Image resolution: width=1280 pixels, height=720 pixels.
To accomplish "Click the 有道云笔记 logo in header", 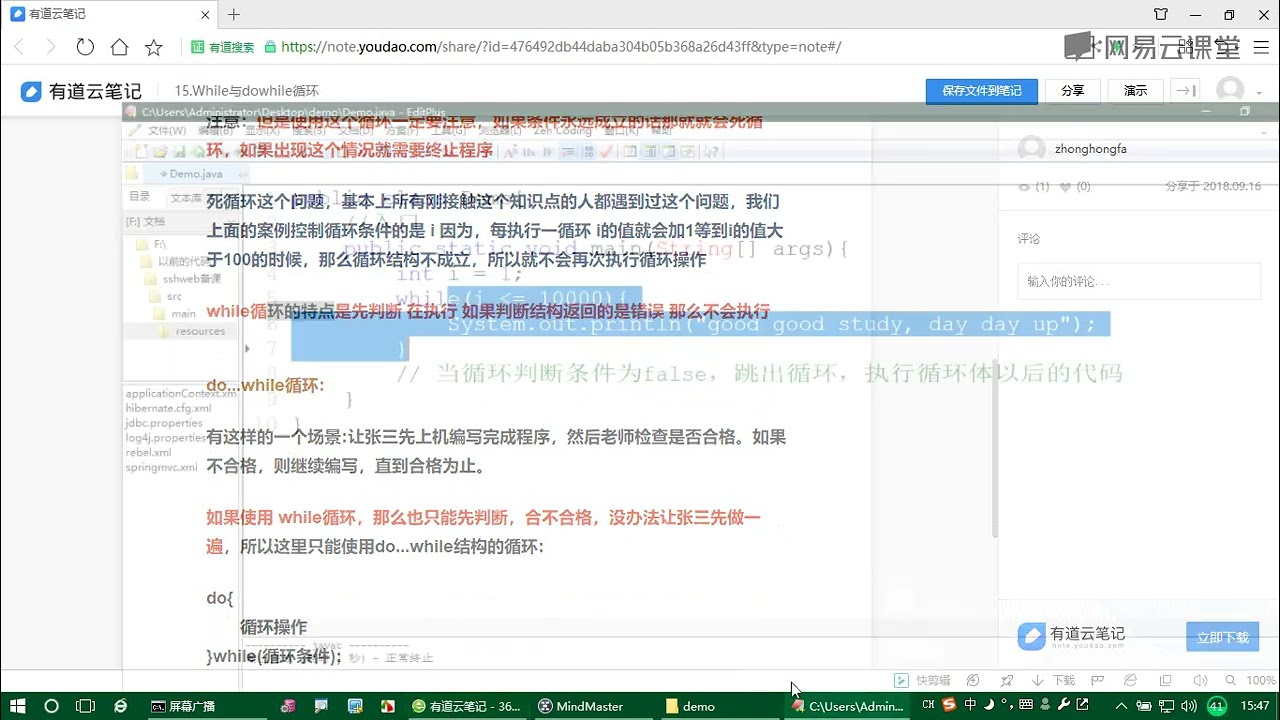I will (82, 91).
